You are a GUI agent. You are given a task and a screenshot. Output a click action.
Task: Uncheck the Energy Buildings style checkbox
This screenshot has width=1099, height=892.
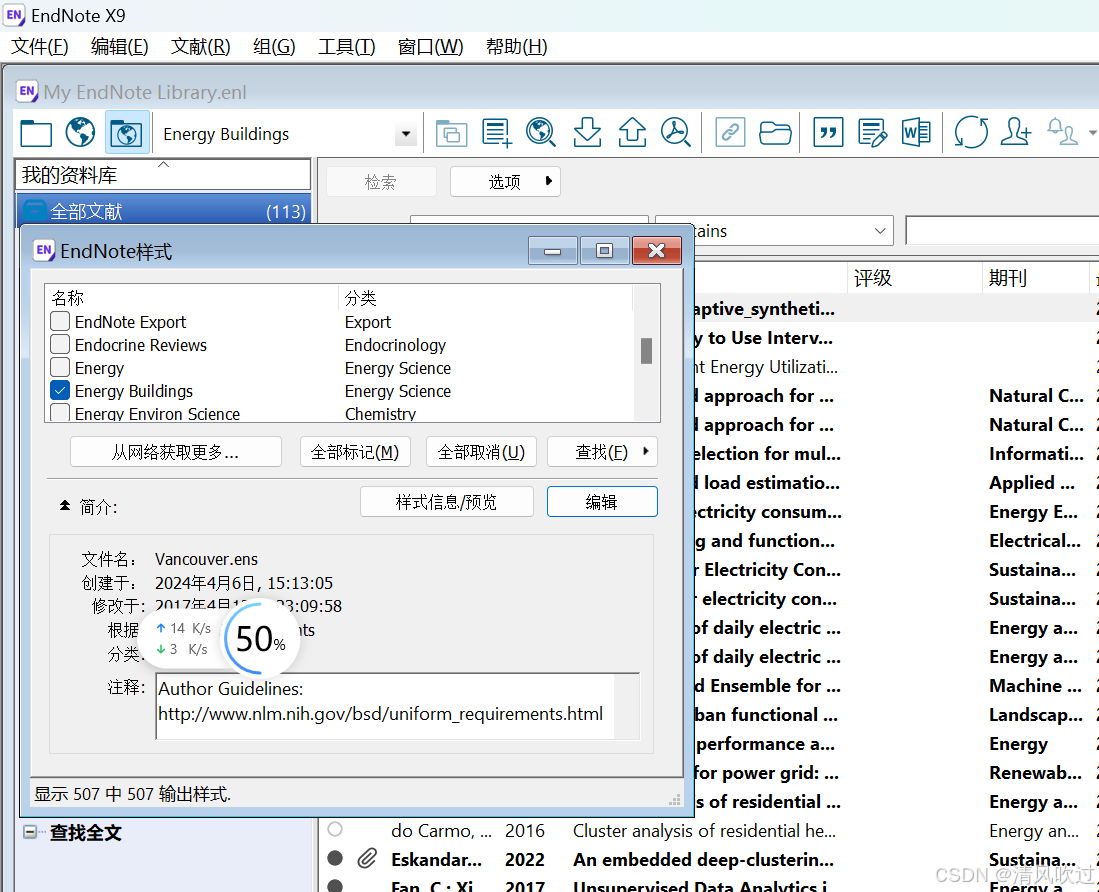[x=60, y=391]
